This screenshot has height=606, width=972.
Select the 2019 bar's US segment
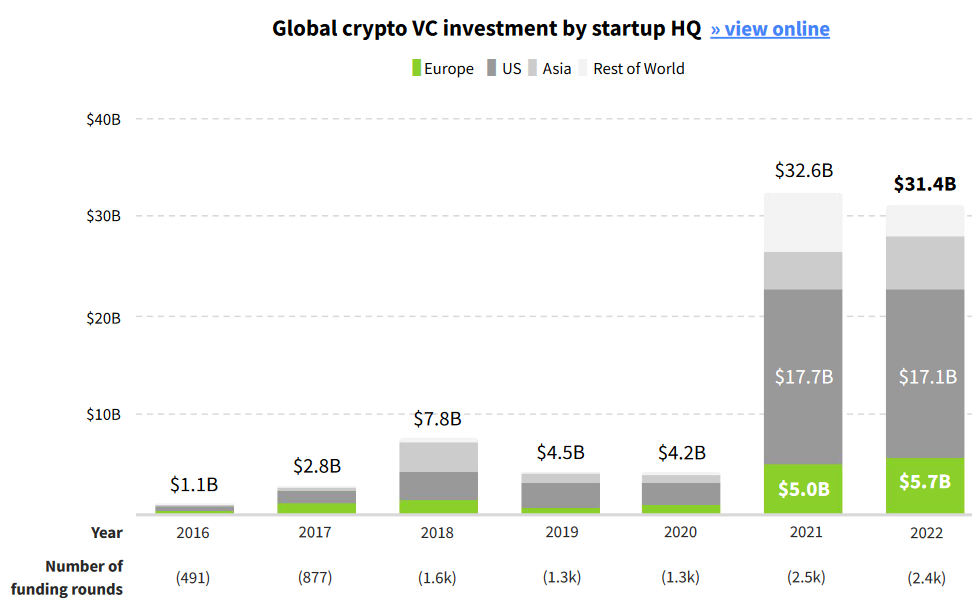(x=561, y=495)
